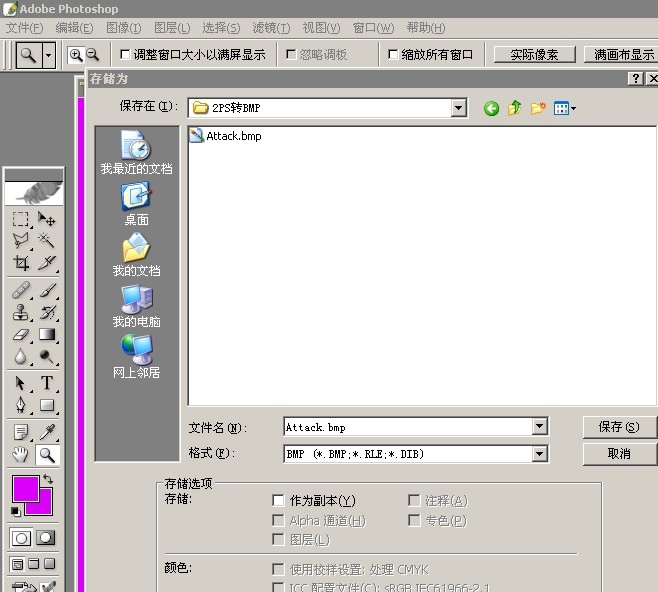Open the 图层 menu
Screen dimensions: 658x592
172,28
